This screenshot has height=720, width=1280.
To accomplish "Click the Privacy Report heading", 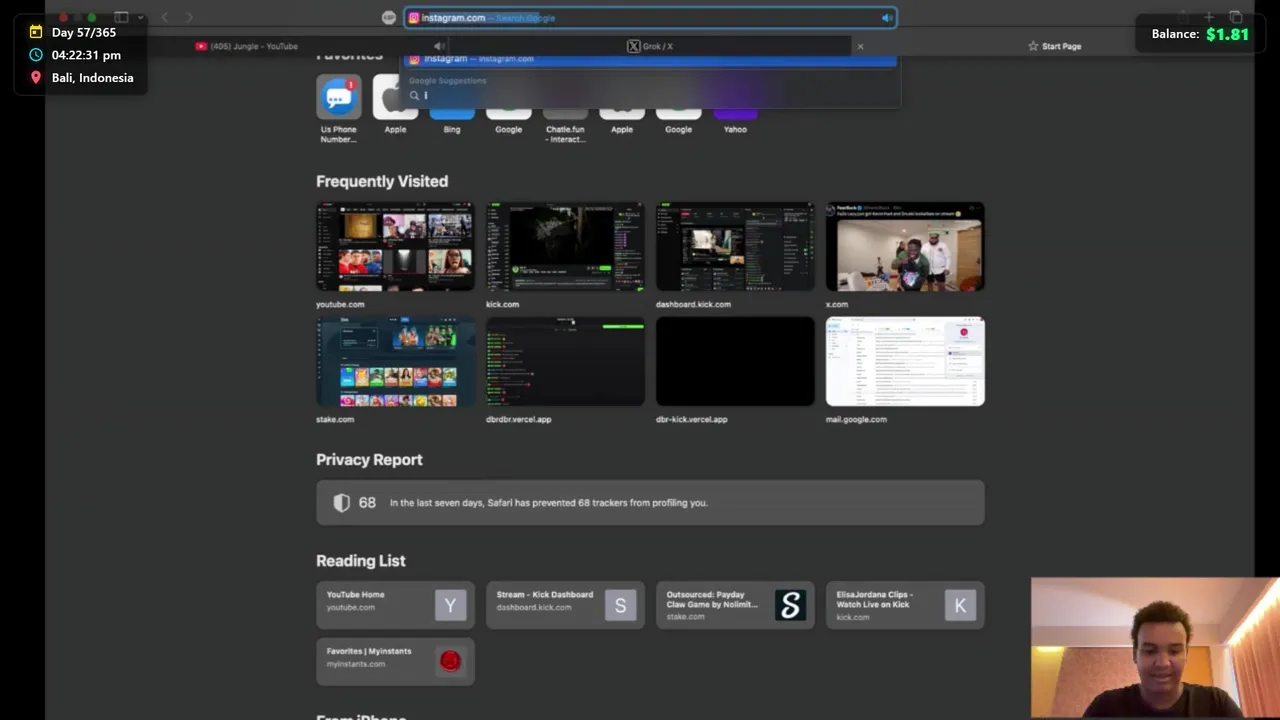I will [369, 460].
